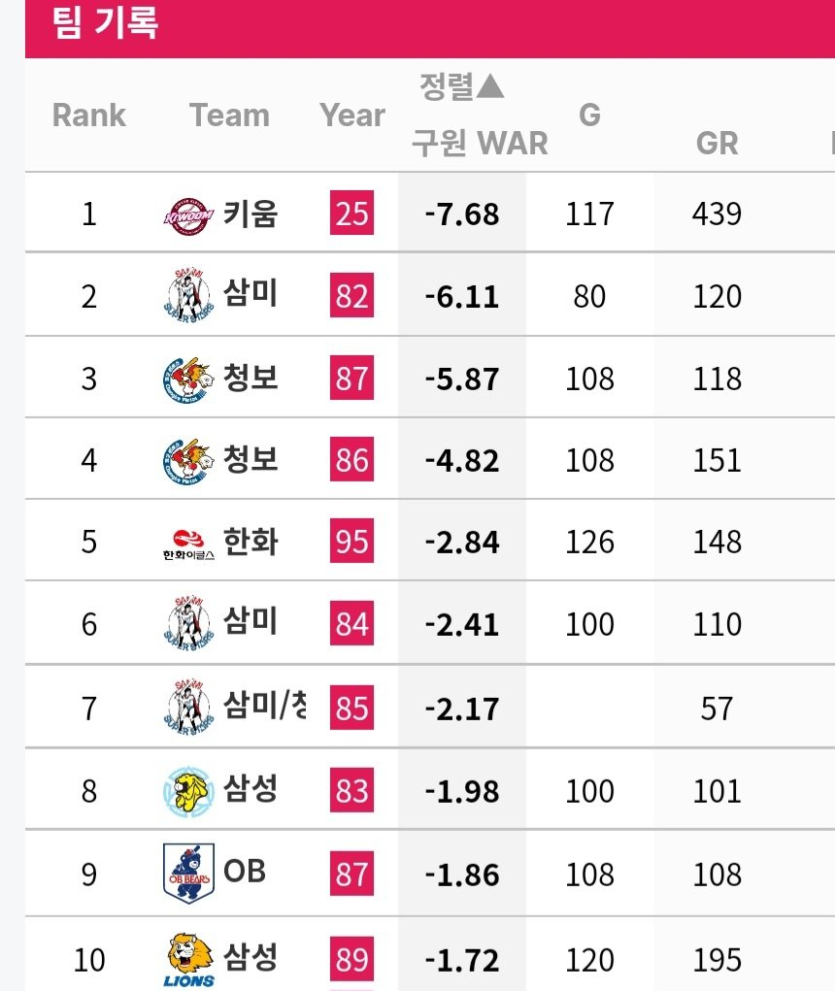This screenshot has width=835, height=991.
Task: Click the Rank column header
Action: pyautogui.click(x=89, y=114)
